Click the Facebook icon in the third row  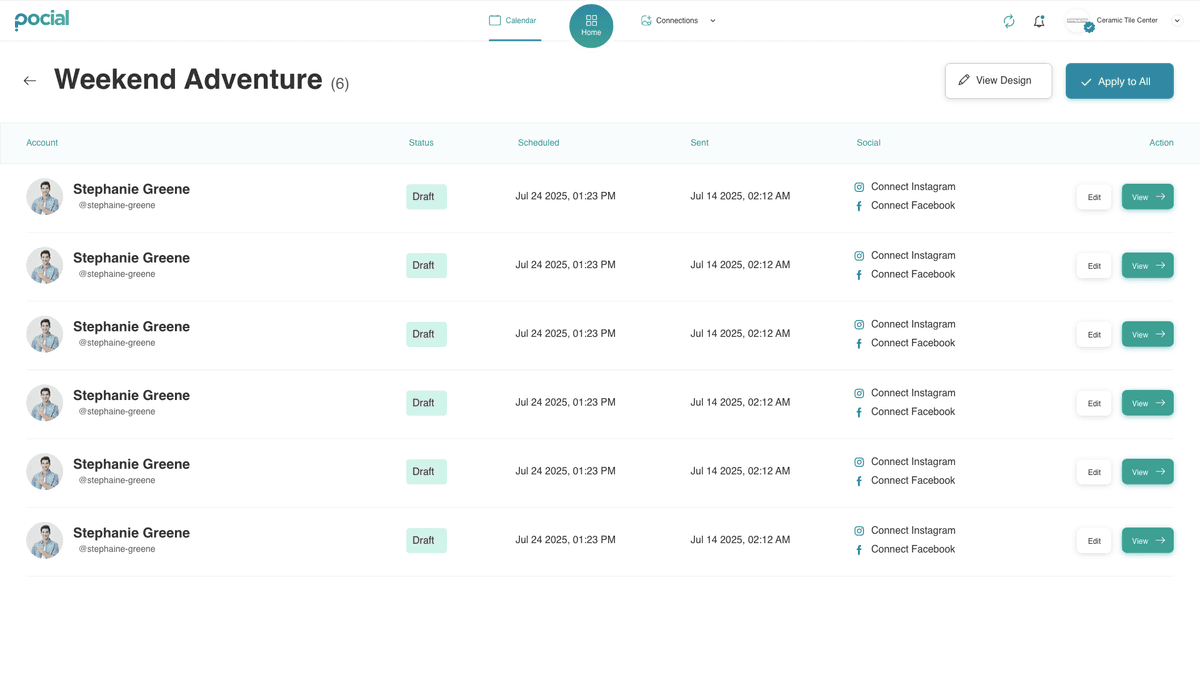point(859,344)
